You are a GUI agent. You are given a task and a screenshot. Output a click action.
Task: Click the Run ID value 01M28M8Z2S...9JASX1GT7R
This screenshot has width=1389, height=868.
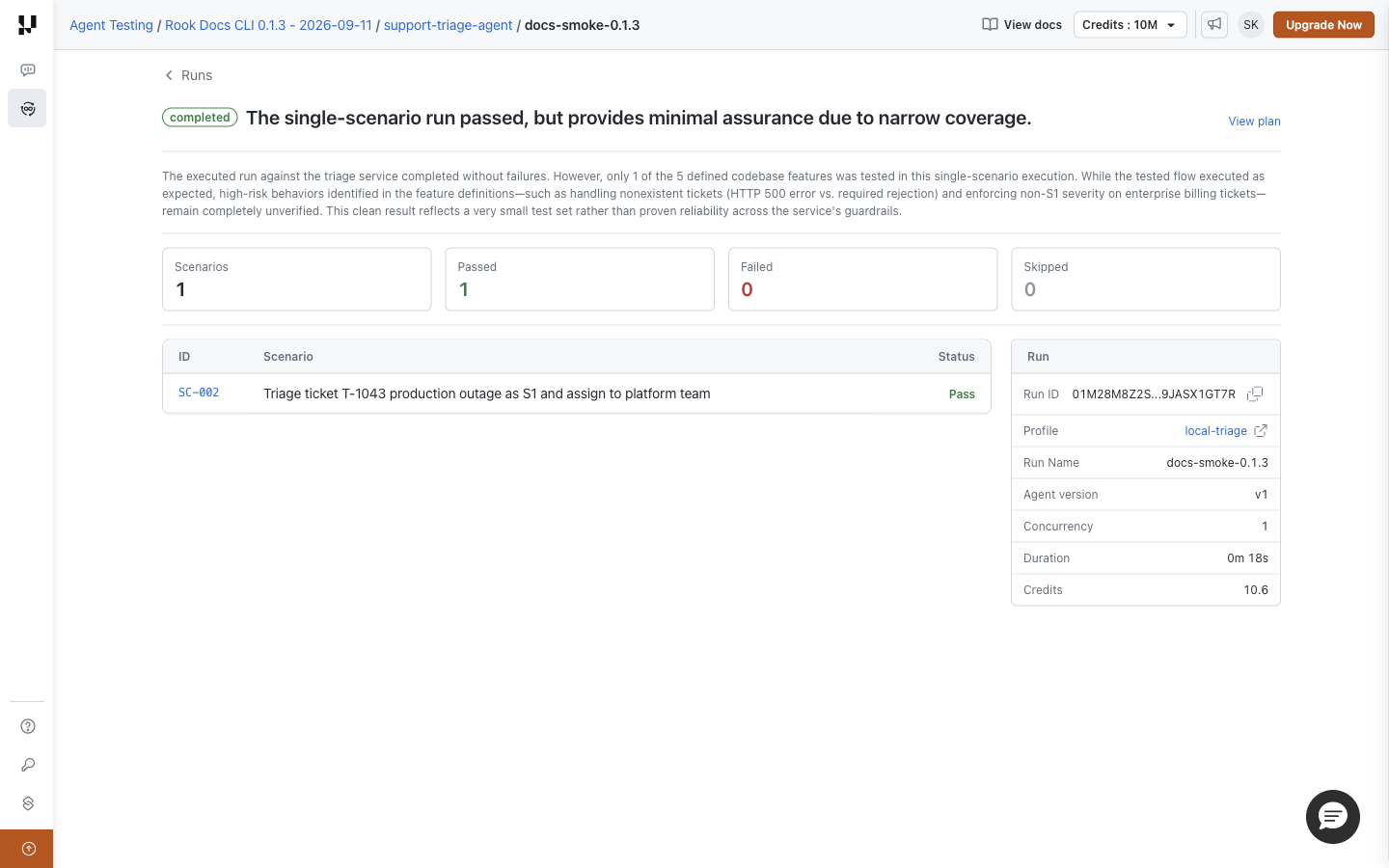[x=1154, y=393]
